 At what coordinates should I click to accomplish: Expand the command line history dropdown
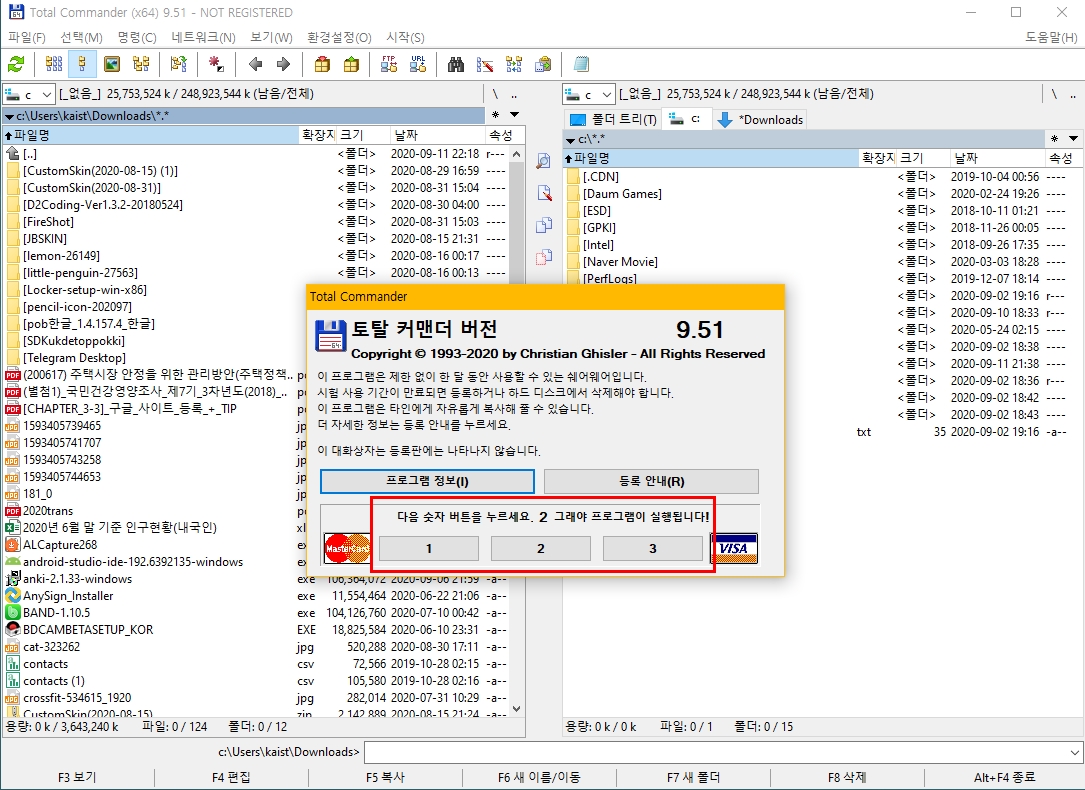1075,752
